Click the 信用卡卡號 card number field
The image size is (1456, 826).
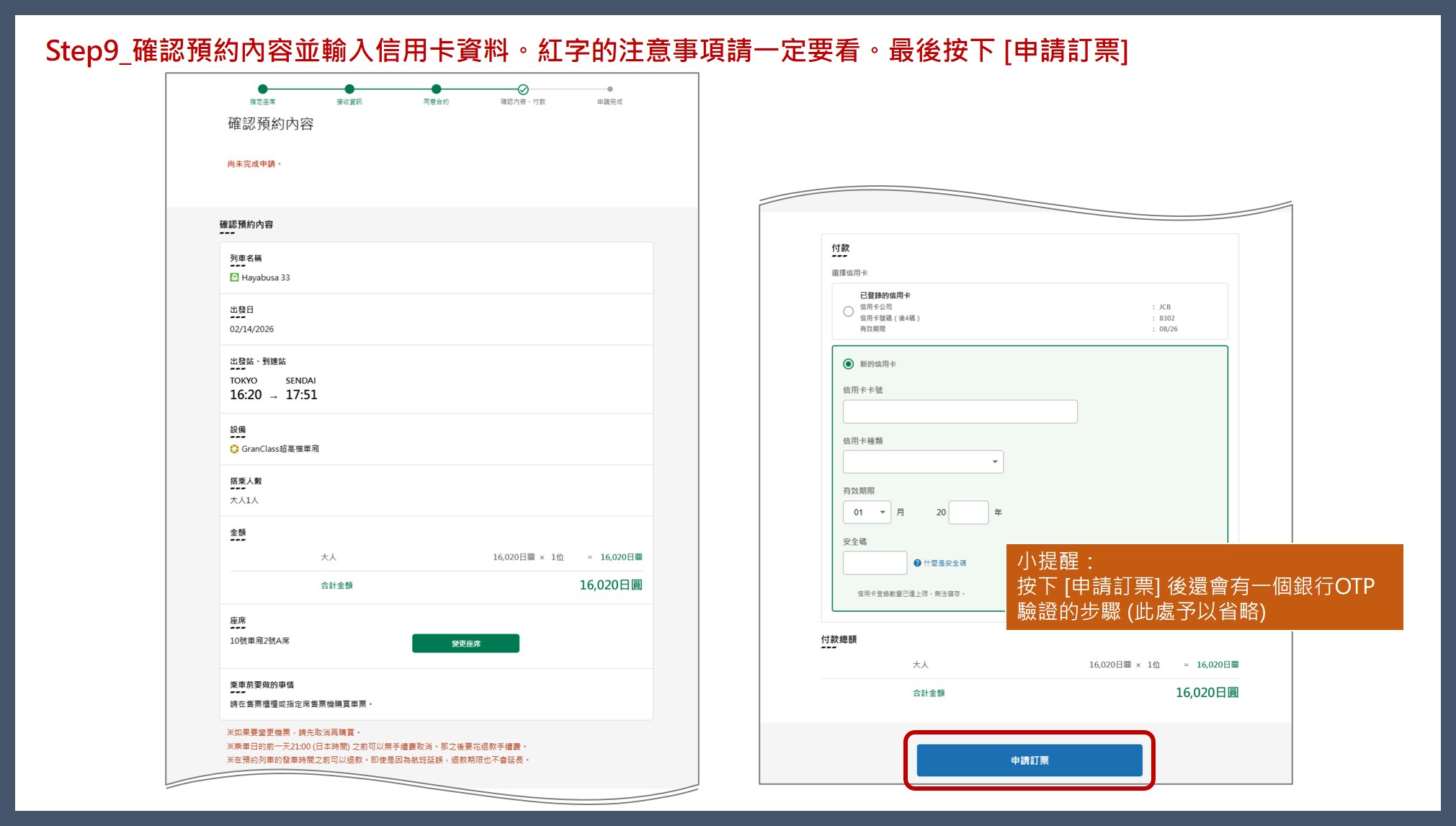click(960, 412)
